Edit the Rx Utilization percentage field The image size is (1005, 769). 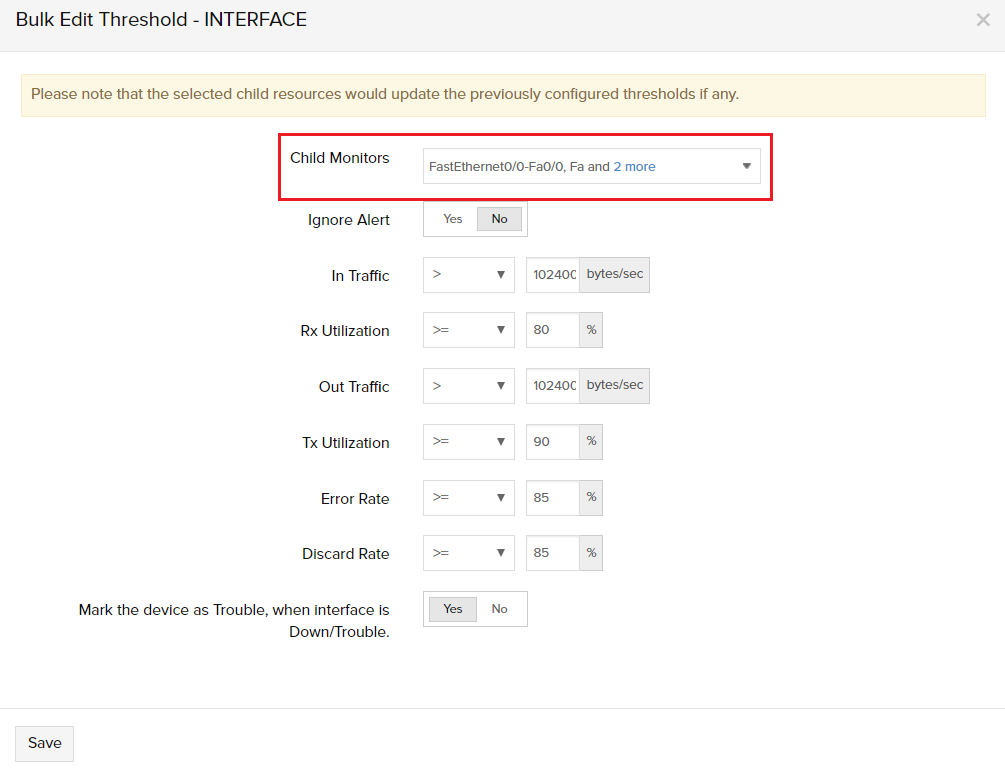point(553,330)
